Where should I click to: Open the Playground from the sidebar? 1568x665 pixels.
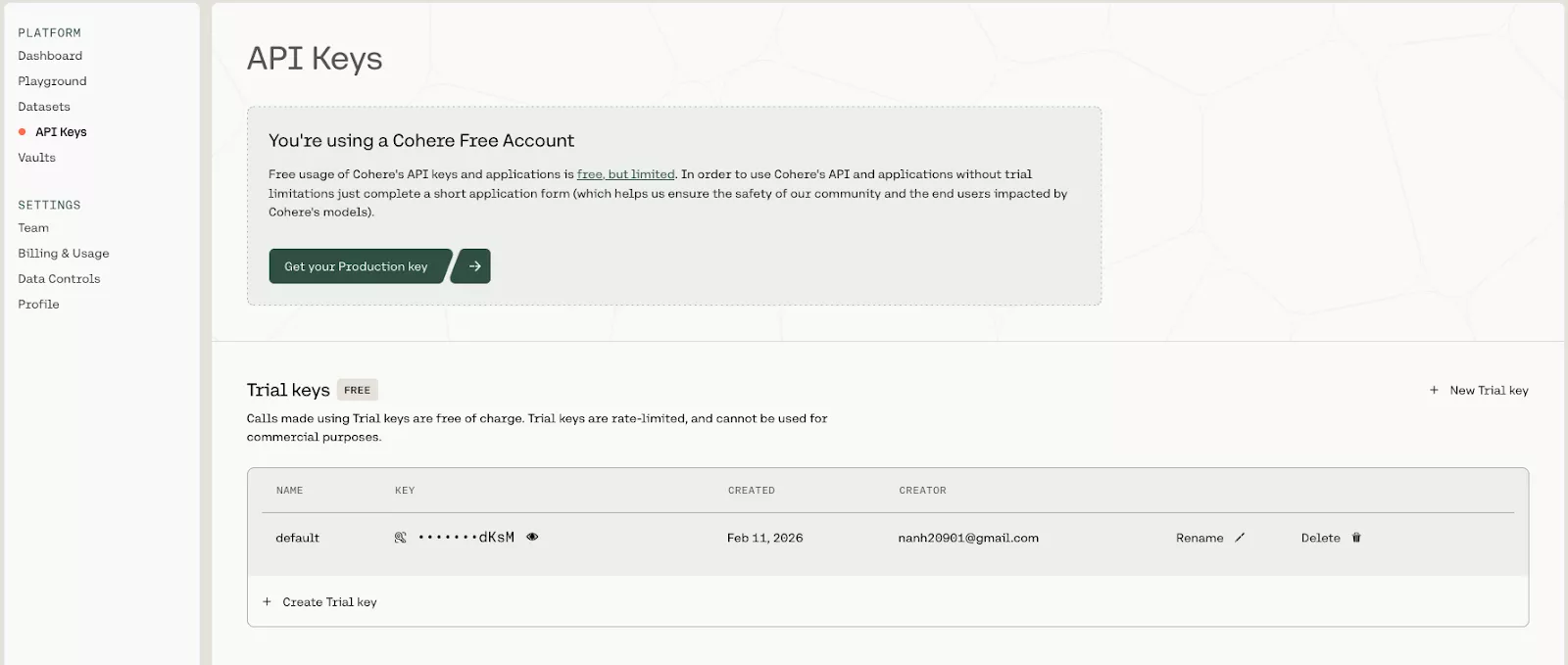coord(52,81)
